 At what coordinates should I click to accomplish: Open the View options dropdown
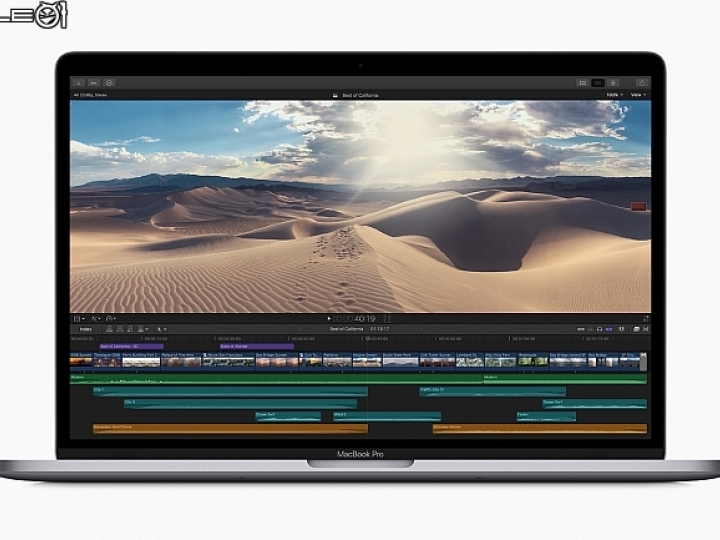pyautogui.click(x=638, y=95)
